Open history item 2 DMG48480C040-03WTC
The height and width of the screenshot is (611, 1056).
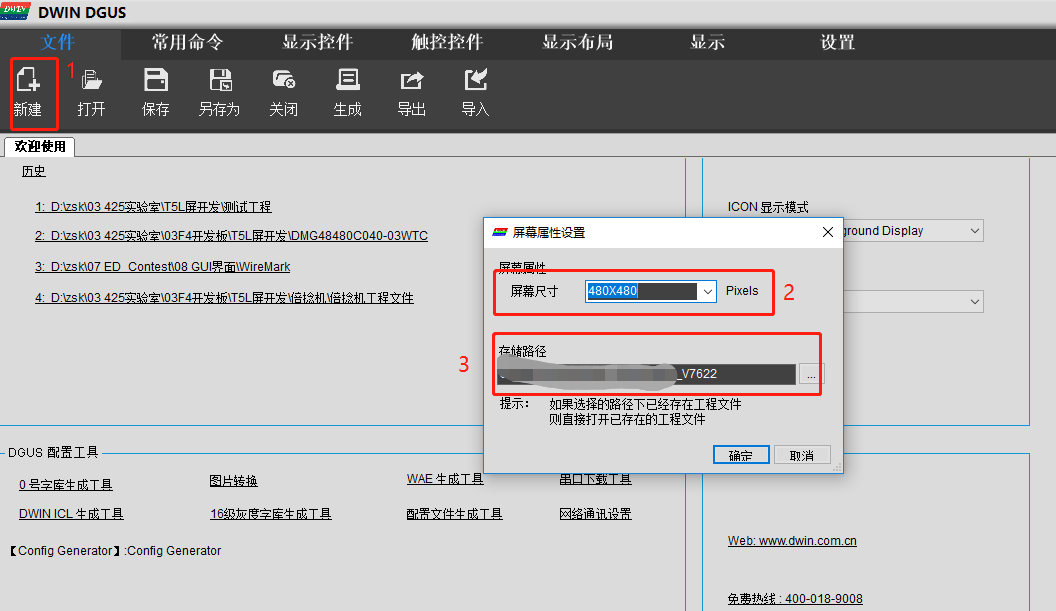point(231,236)
